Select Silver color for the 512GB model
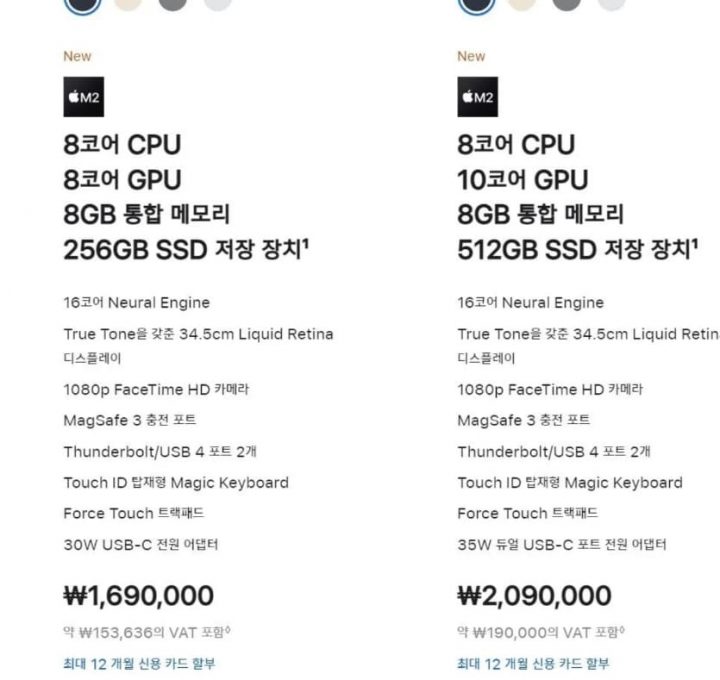 [x=612, y=4]
